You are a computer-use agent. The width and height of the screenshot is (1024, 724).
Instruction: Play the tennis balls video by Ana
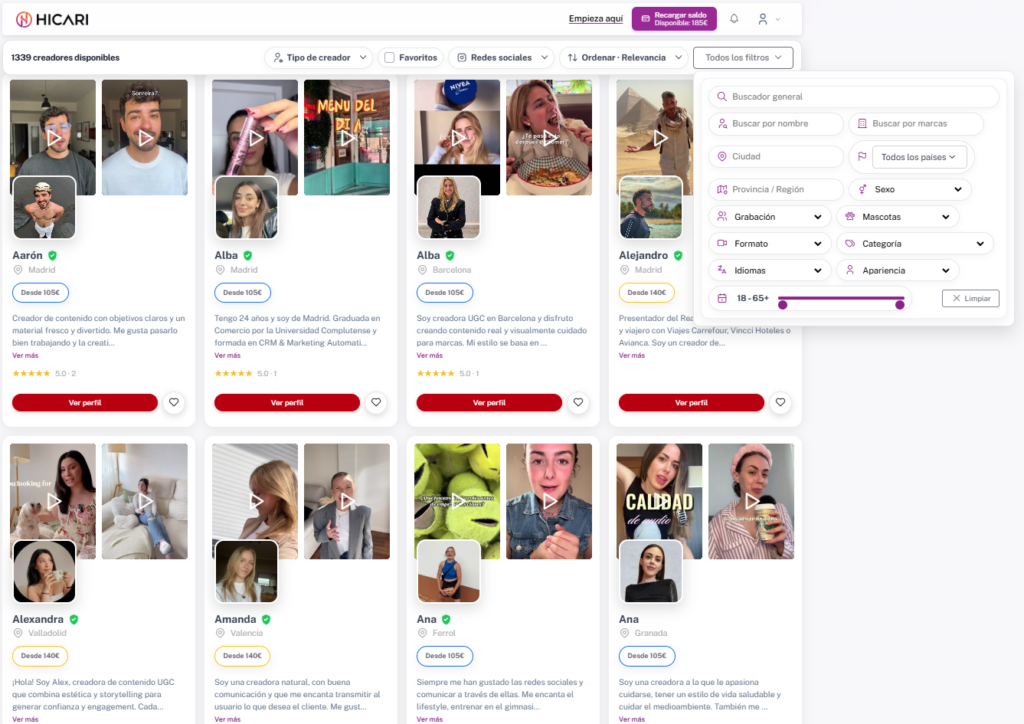pyautogui.click(x=457, y=501)
